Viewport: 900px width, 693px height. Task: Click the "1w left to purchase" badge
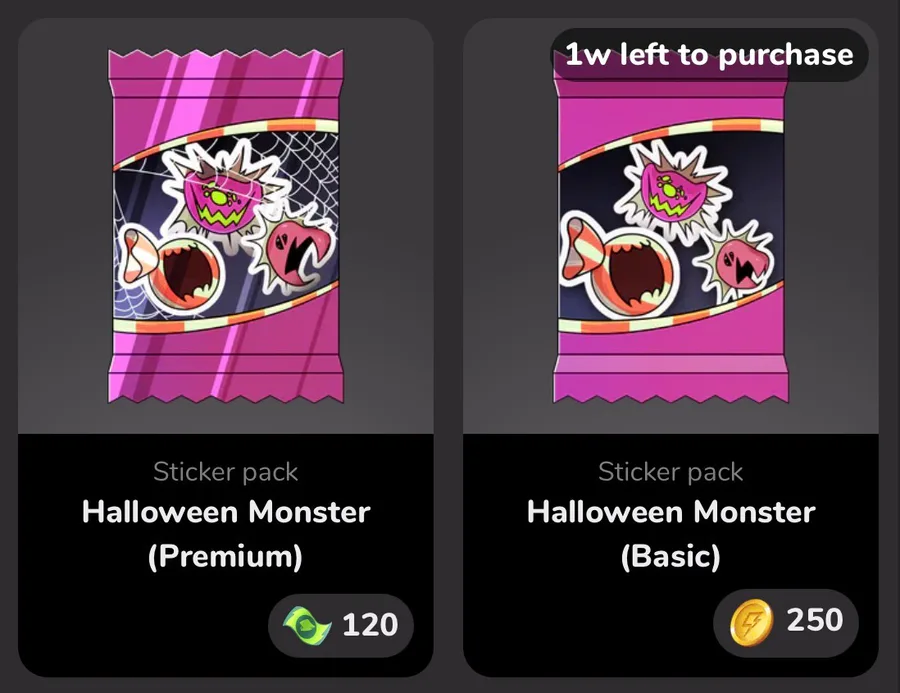[x=709, y=55]
